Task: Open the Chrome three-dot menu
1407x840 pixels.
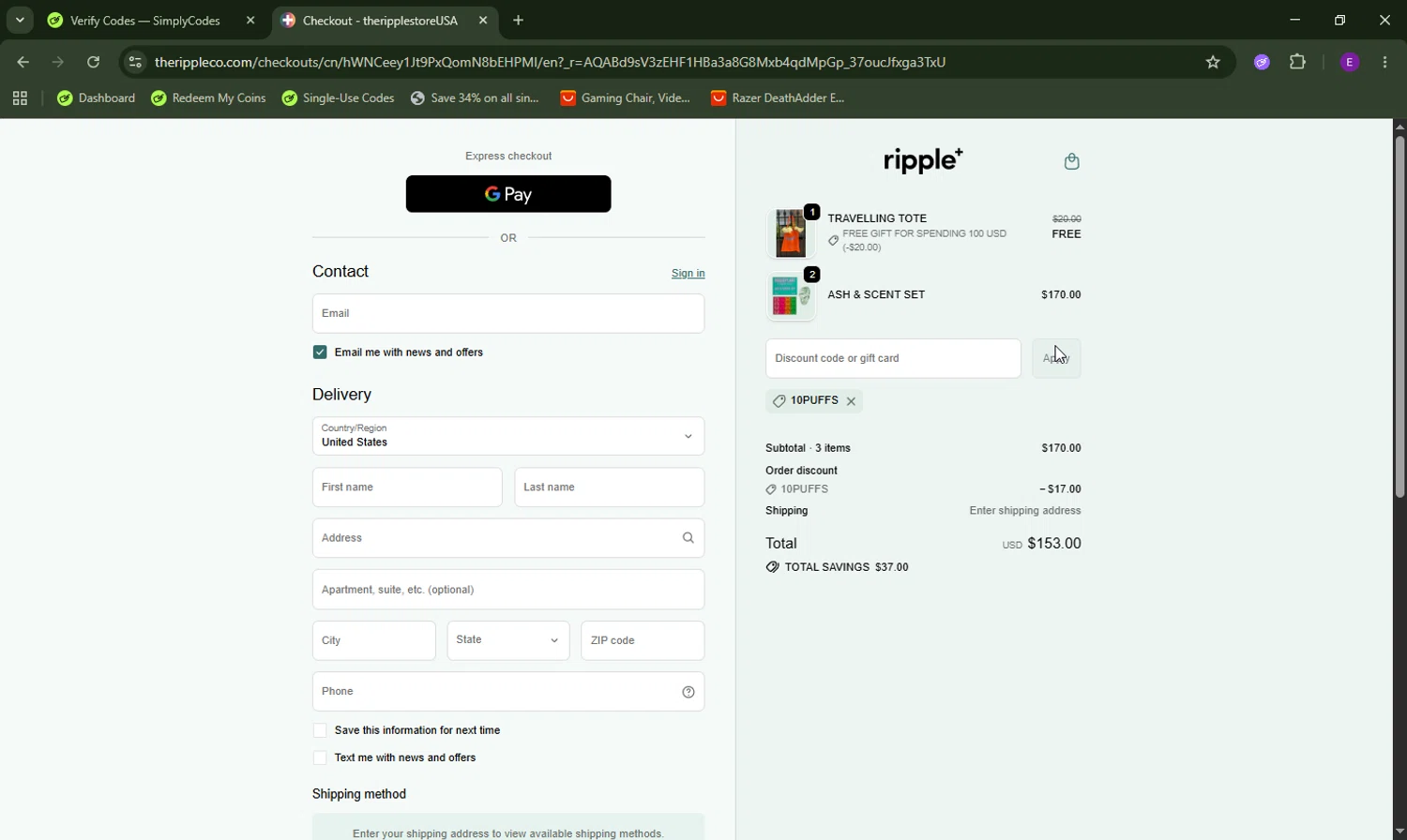Action: [1385, 63]
